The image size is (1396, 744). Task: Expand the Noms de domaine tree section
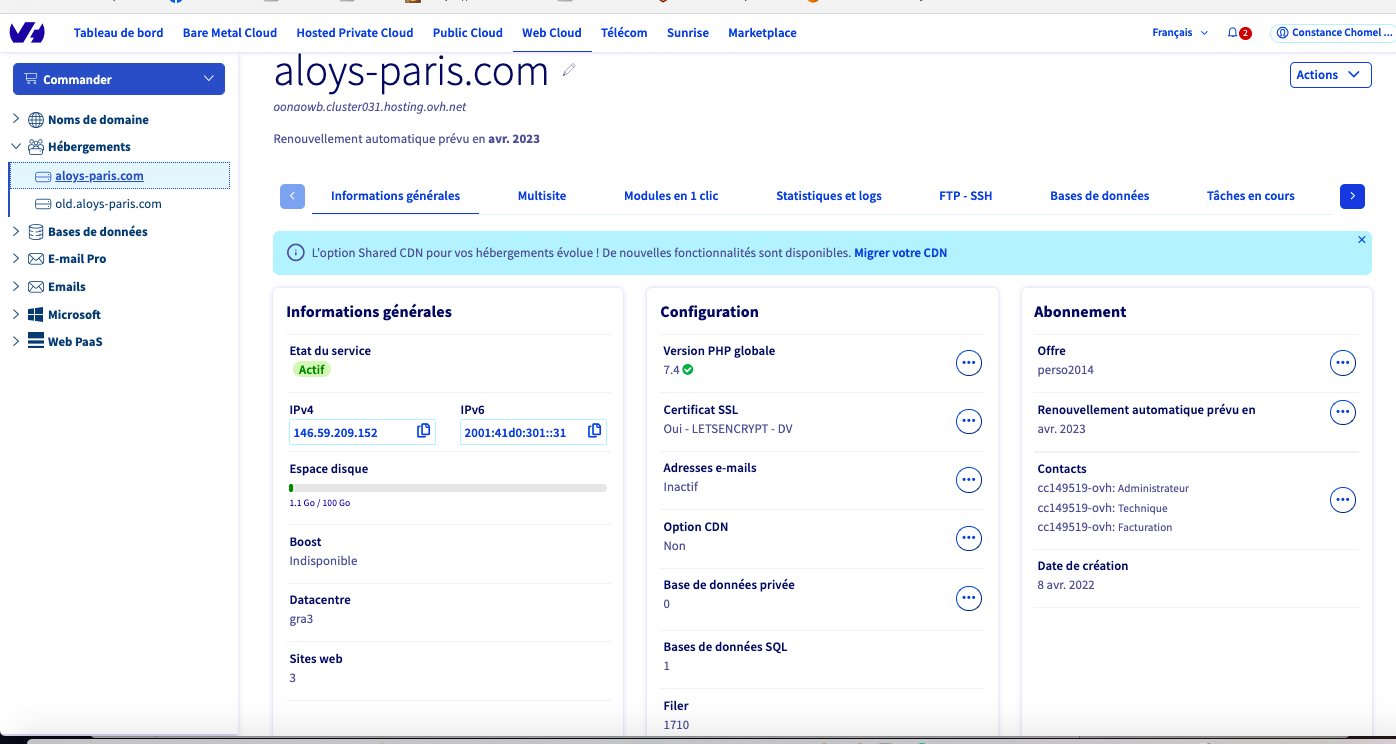16,119
